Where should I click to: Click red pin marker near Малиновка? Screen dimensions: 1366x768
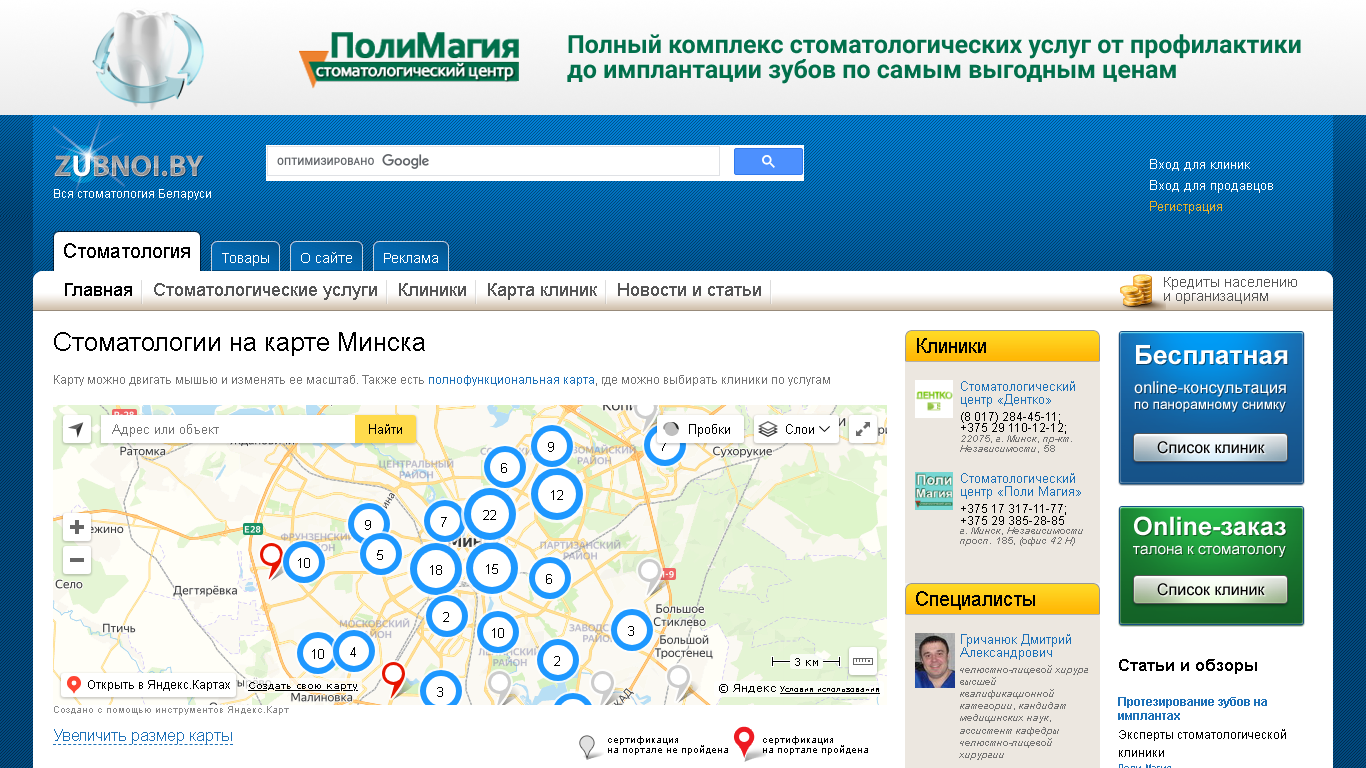[x=395, y=679]
